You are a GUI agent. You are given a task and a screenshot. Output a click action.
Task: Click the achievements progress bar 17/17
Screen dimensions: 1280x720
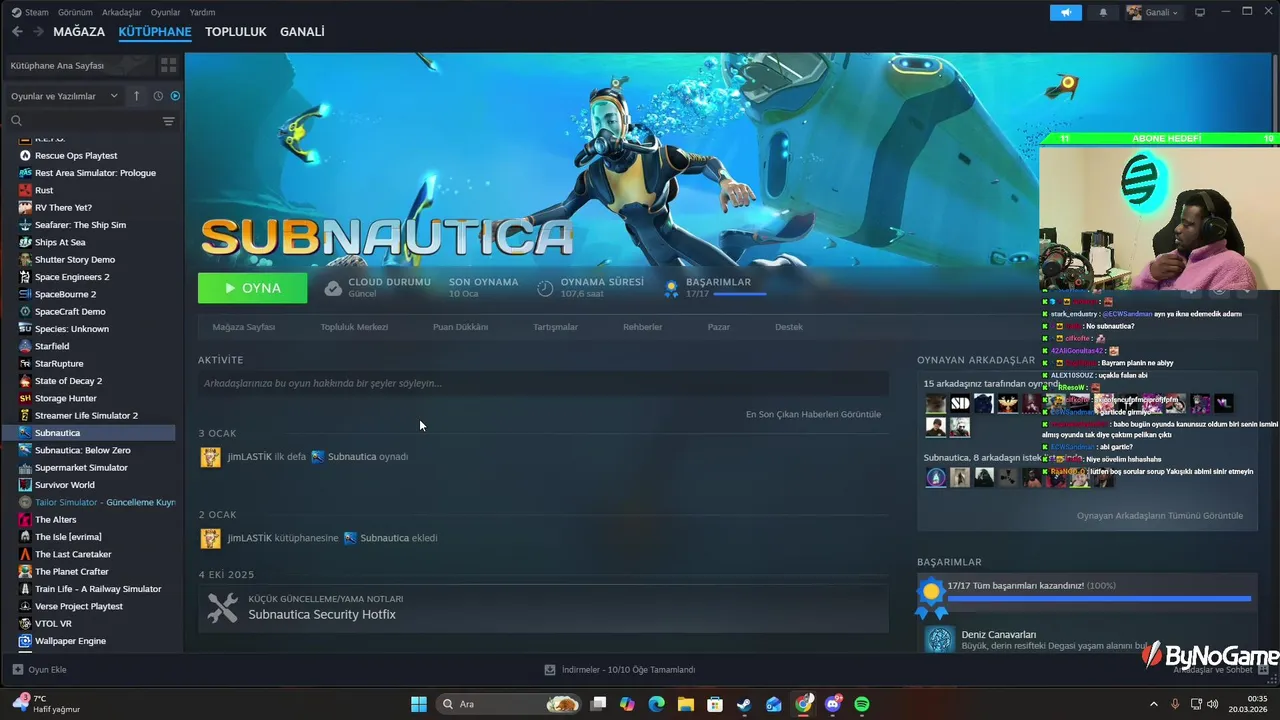point(1098,599)
